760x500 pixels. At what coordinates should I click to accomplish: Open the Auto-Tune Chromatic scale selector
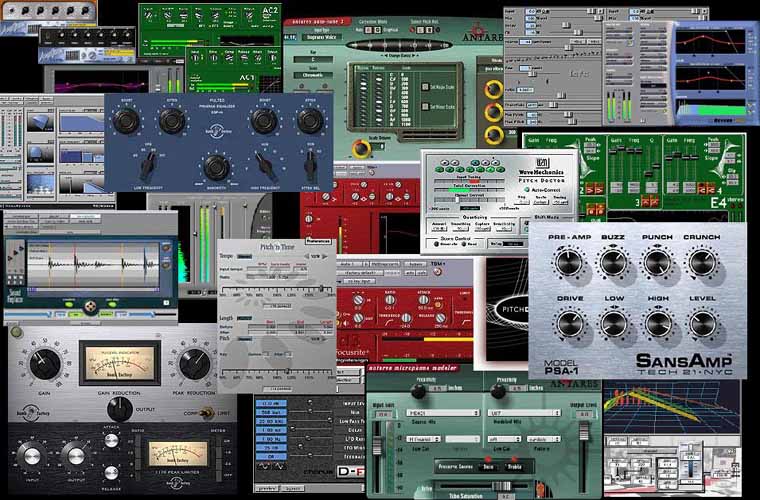313,75
